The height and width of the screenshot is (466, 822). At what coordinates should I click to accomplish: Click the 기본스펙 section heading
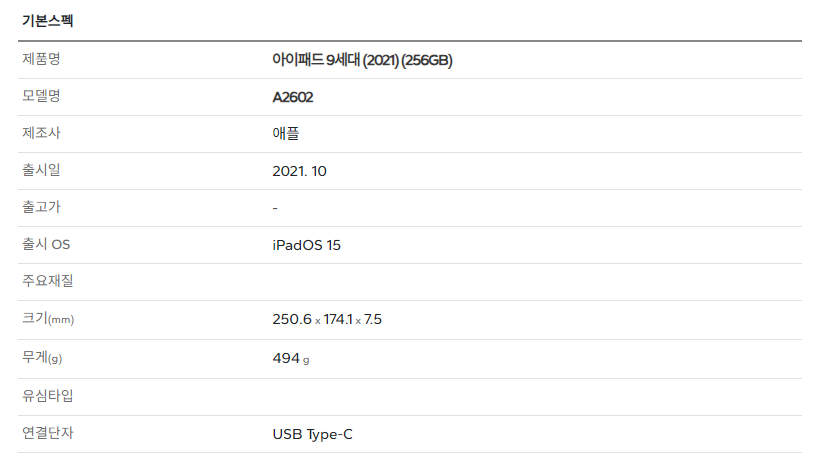(47, 20)
